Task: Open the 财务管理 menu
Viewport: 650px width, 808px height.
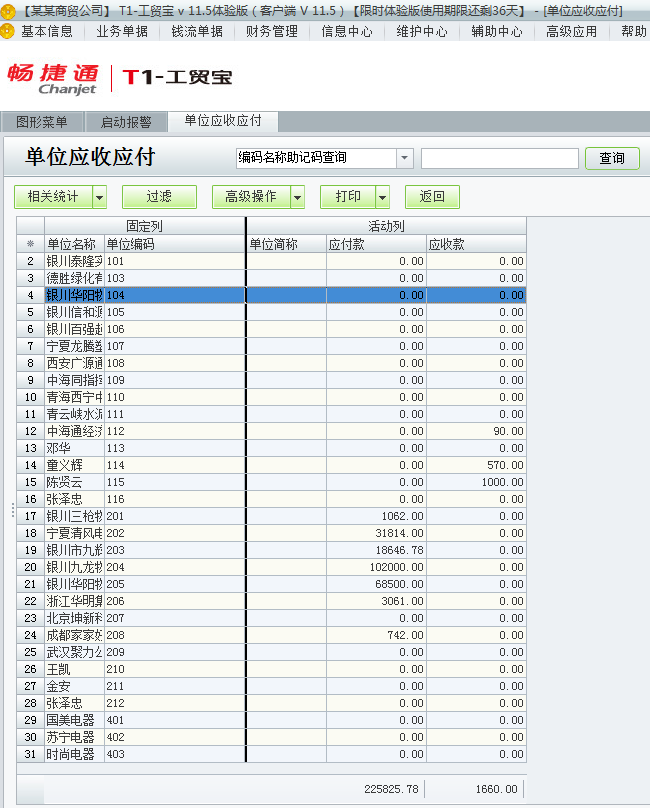Action: click(271, 31)
